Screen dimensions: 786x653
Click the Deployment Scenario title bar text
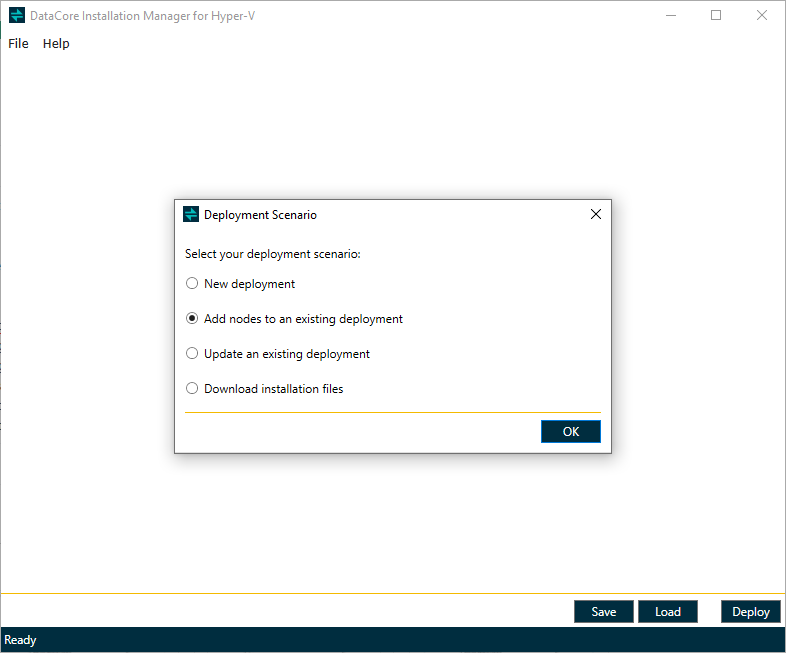click(x=260, y=214)
